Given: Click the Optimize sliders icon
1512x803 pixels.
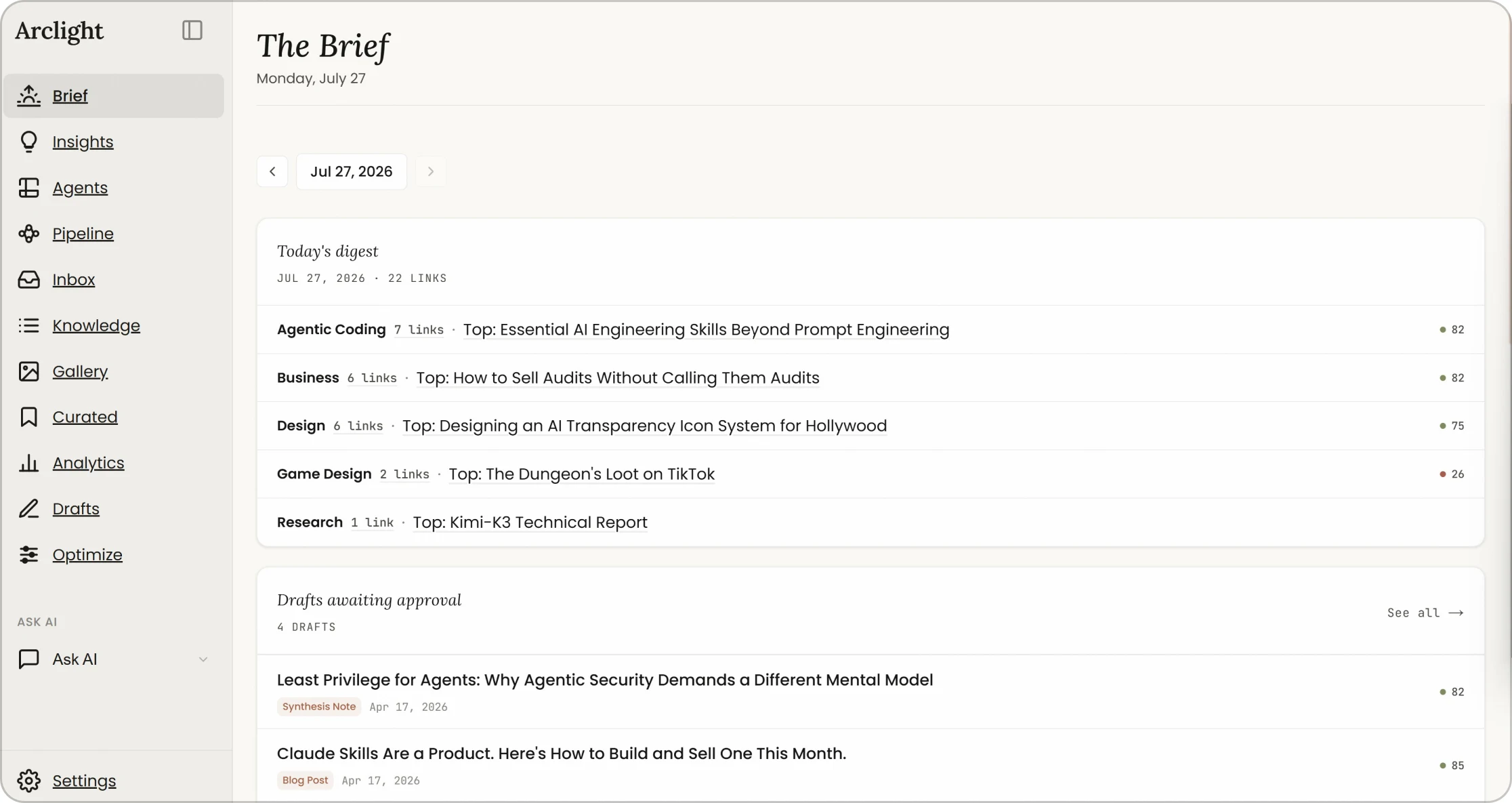Looking at the screenshot, I should tap(28, 554).
